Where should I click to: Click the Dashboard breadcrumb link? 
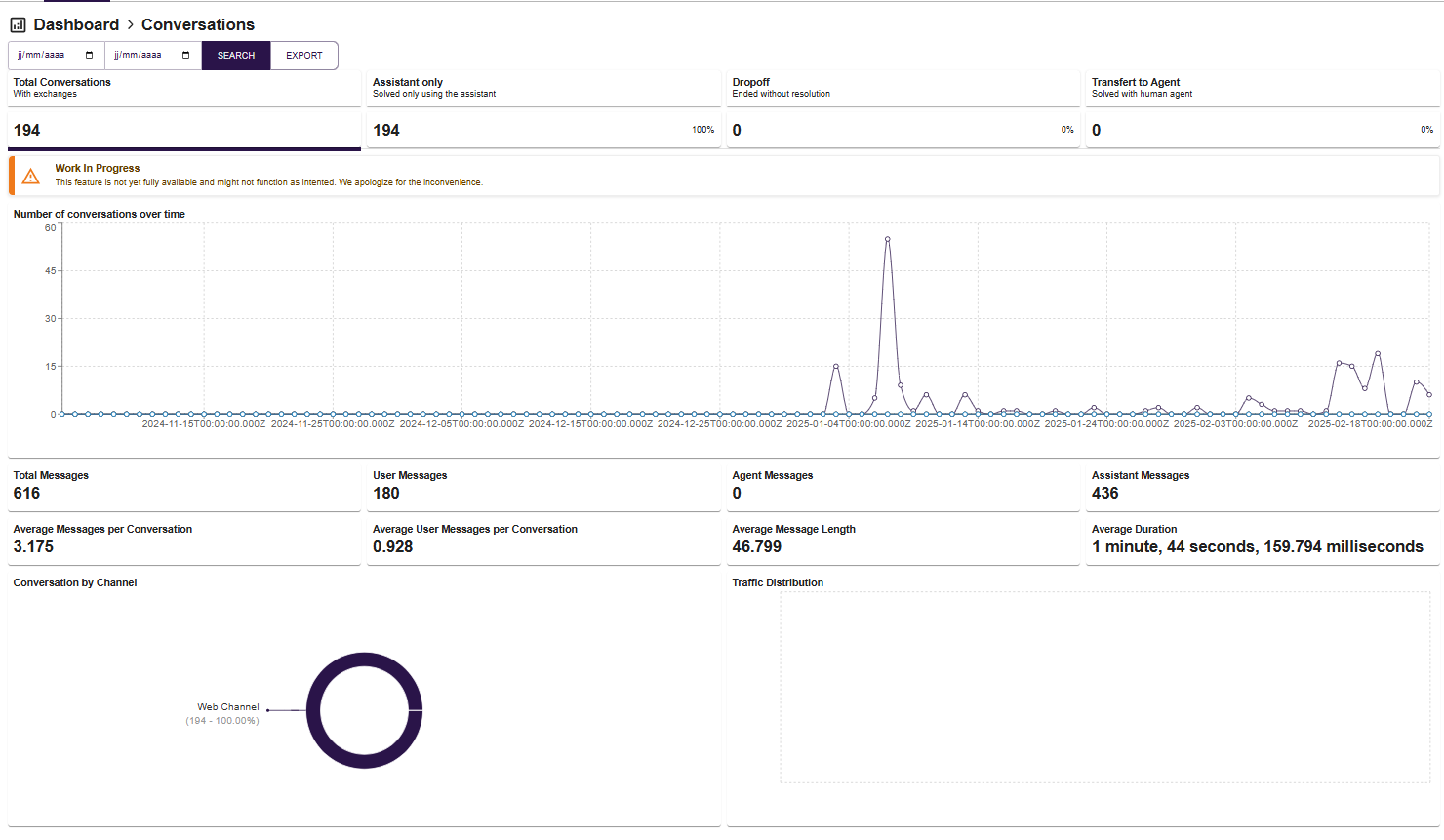point(76,24)
